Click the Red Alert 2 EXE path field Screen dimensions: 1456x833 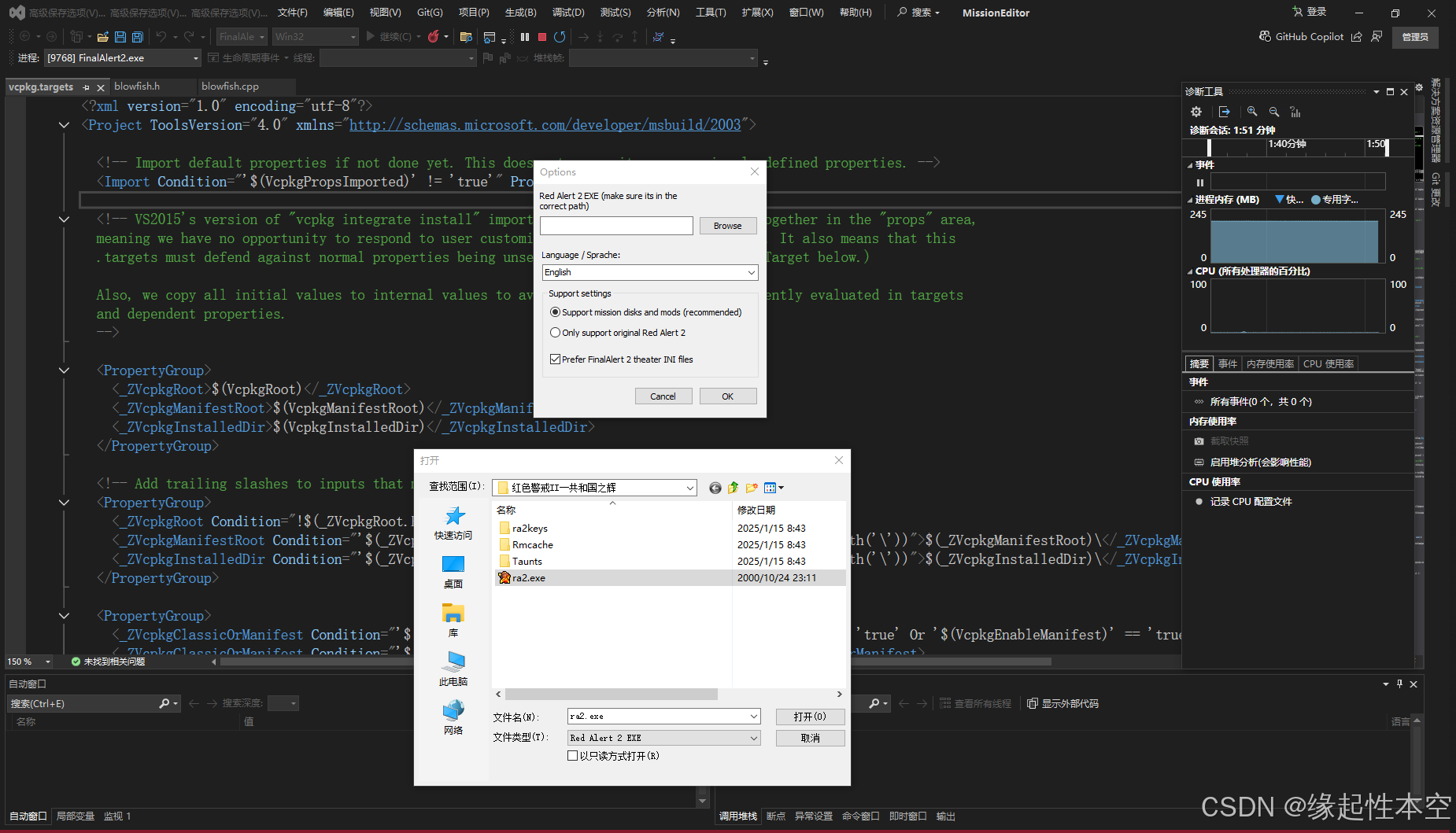[616, 226]
